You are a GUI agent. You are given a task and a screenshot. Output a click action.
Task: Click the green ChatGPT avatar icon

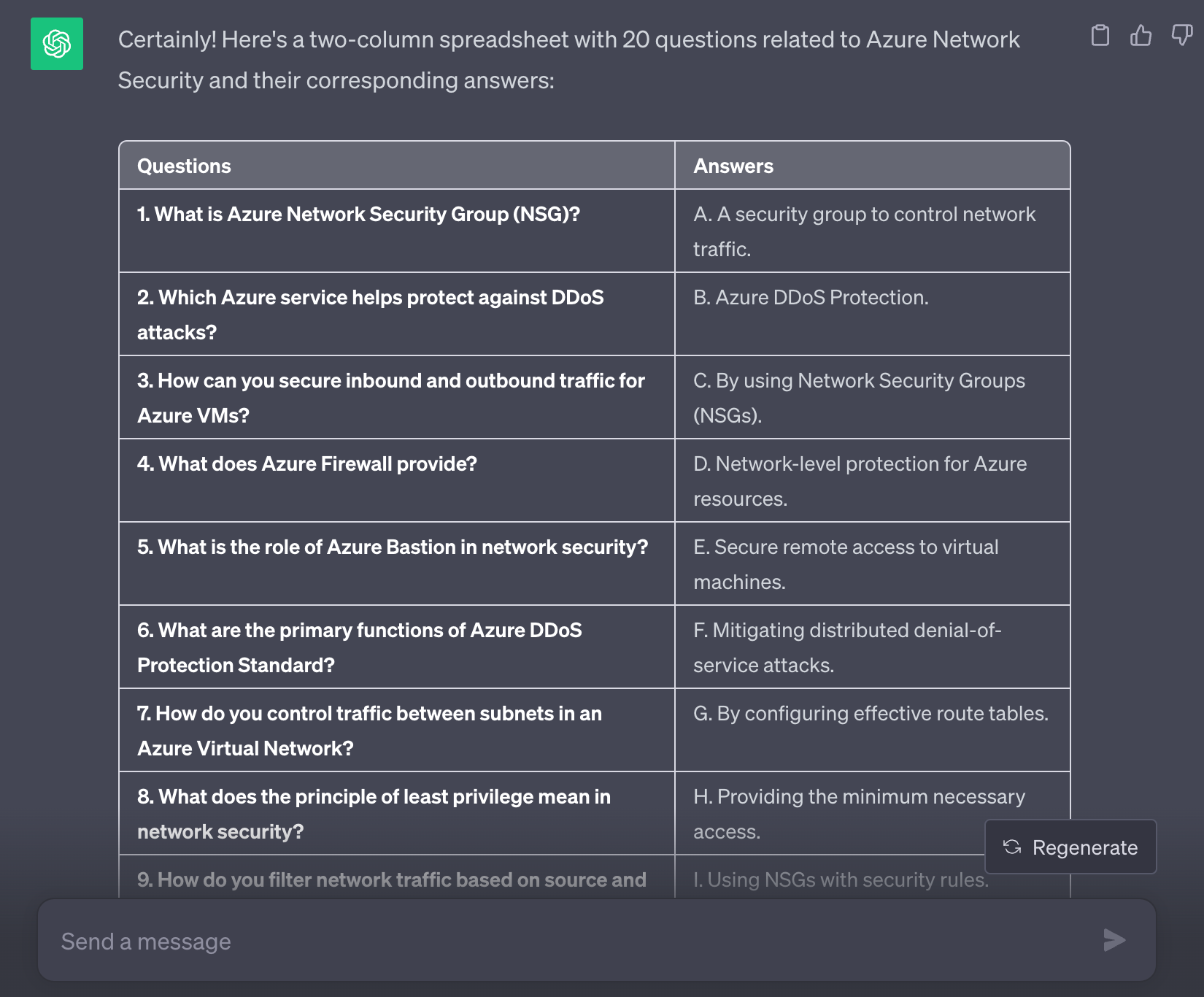[x=57, y=44]
